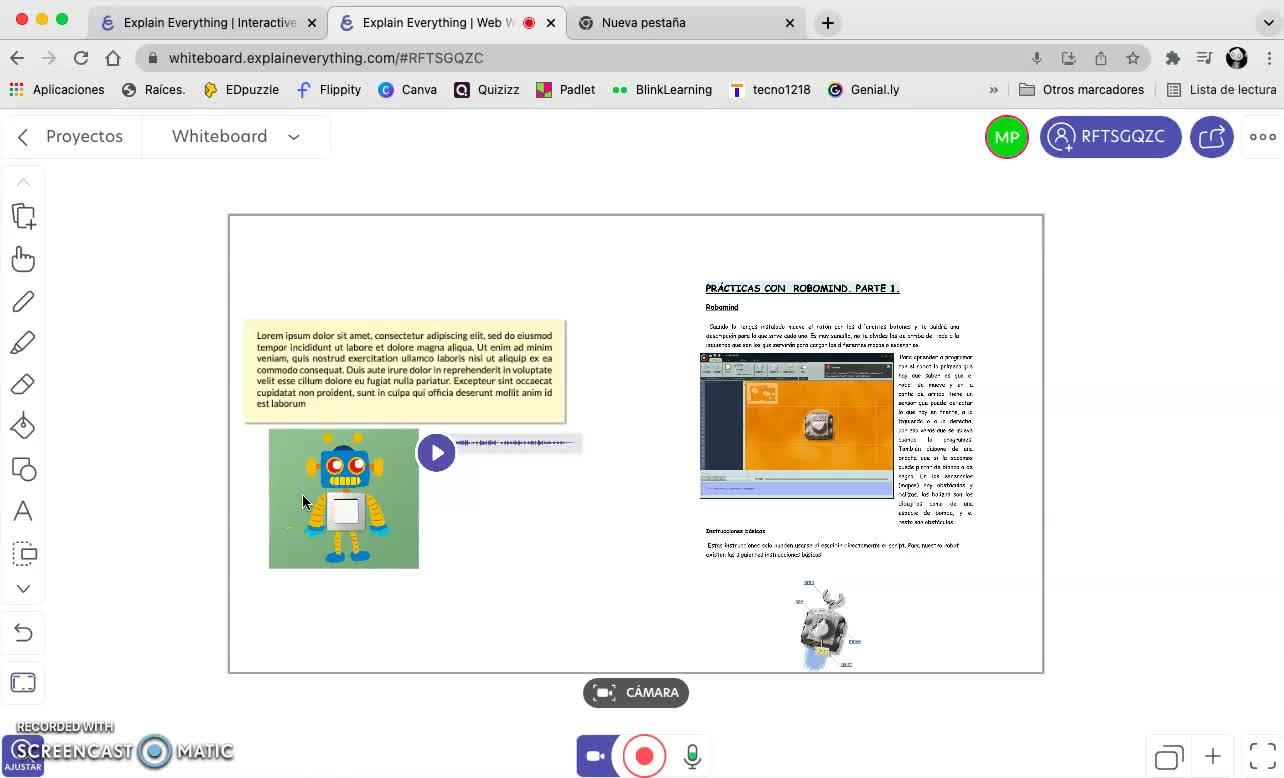
Task: Click the share project button
Action: tap(1212, 137)
